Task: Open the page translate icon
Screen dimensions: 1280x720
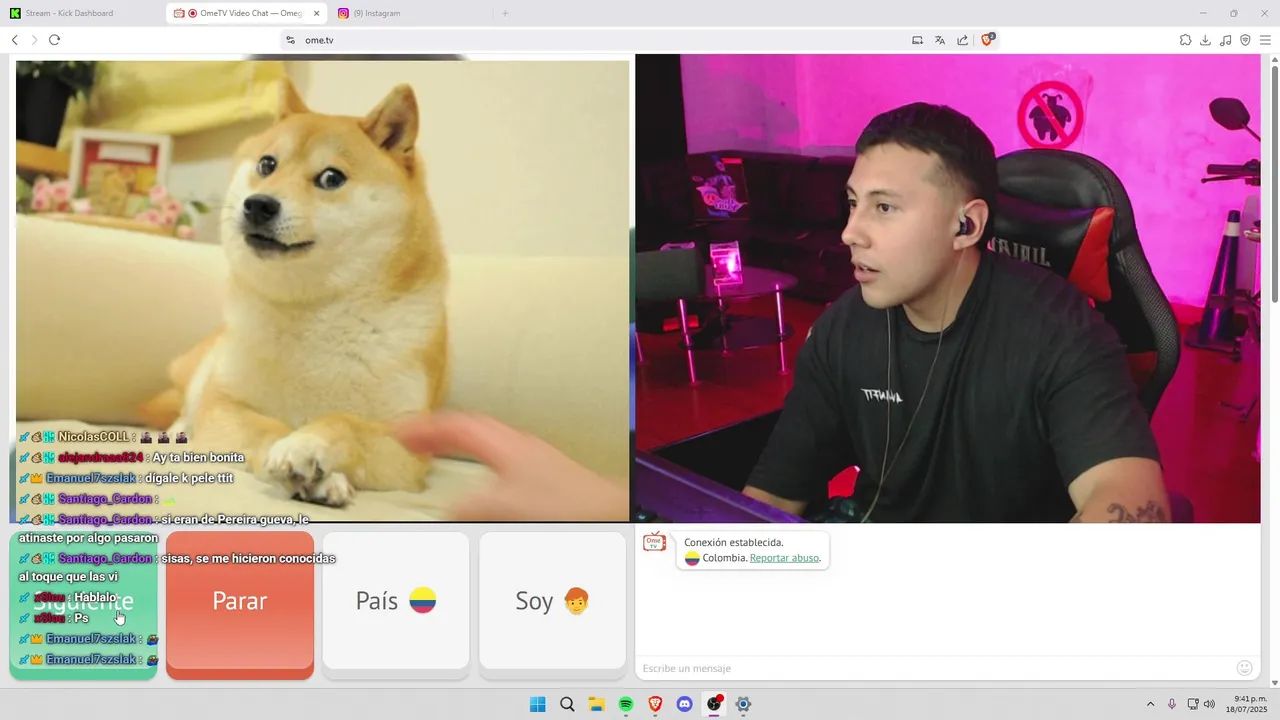Action: coord(940,40)
